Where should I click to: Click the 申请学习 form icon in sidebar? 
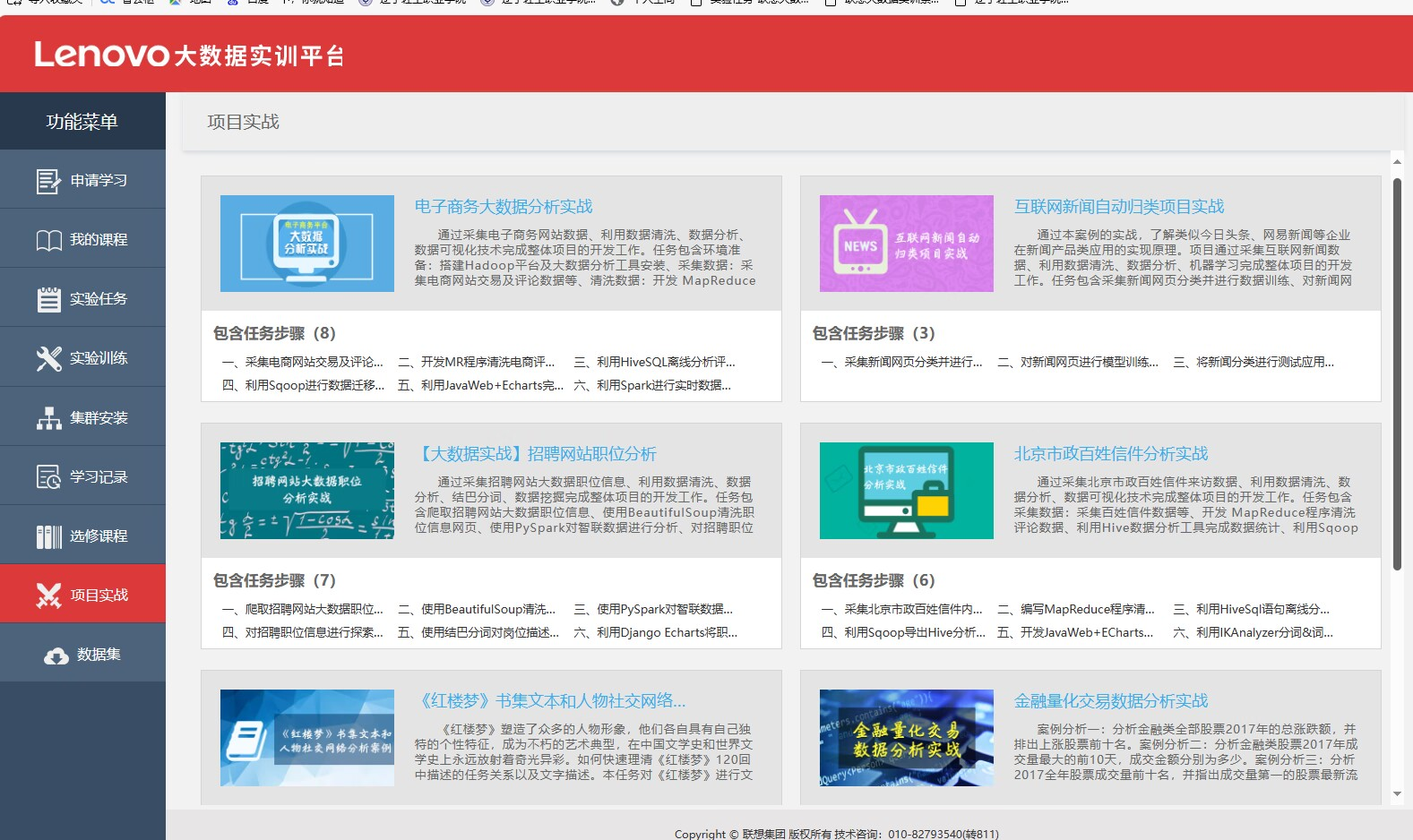(x=48, y=181)
